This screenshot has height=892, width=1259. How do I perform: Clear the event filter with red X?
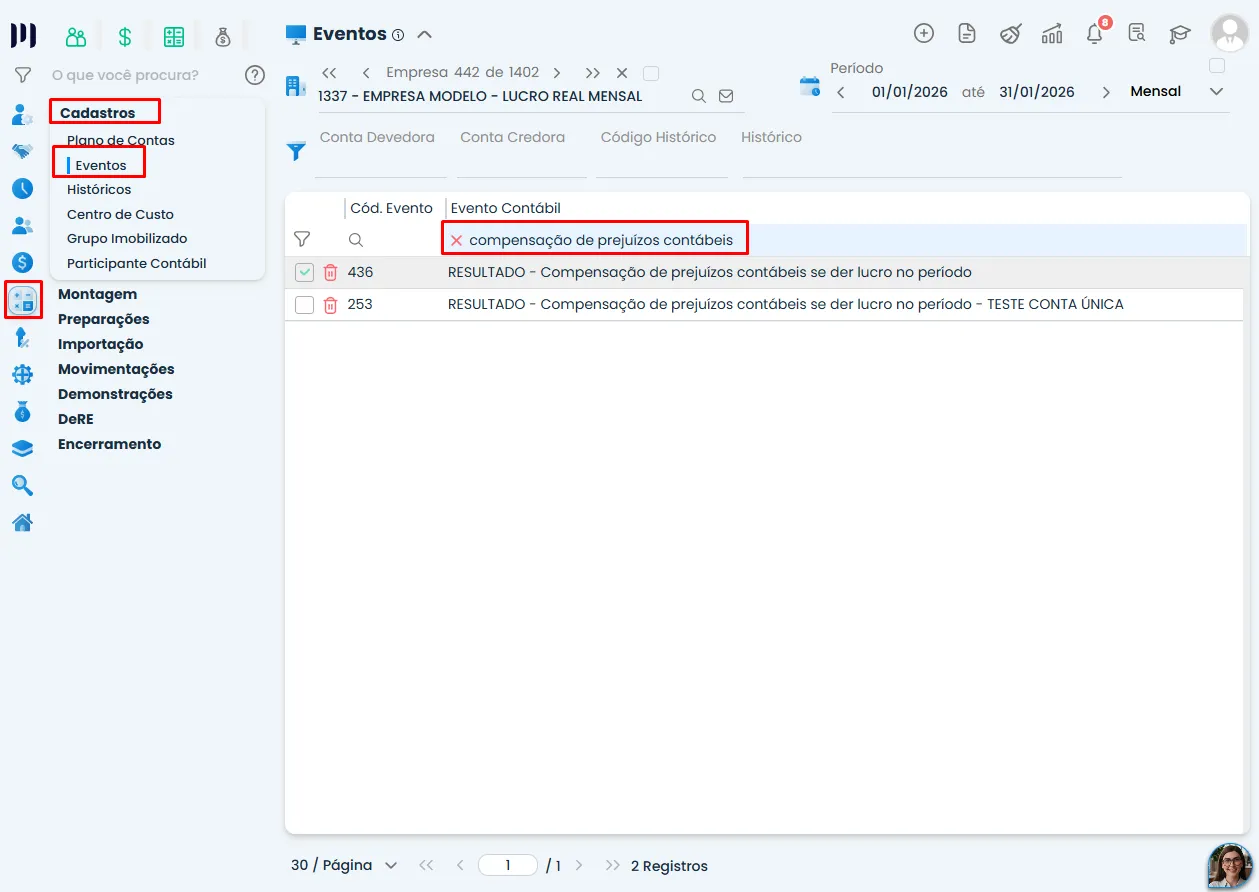[456, 240]
